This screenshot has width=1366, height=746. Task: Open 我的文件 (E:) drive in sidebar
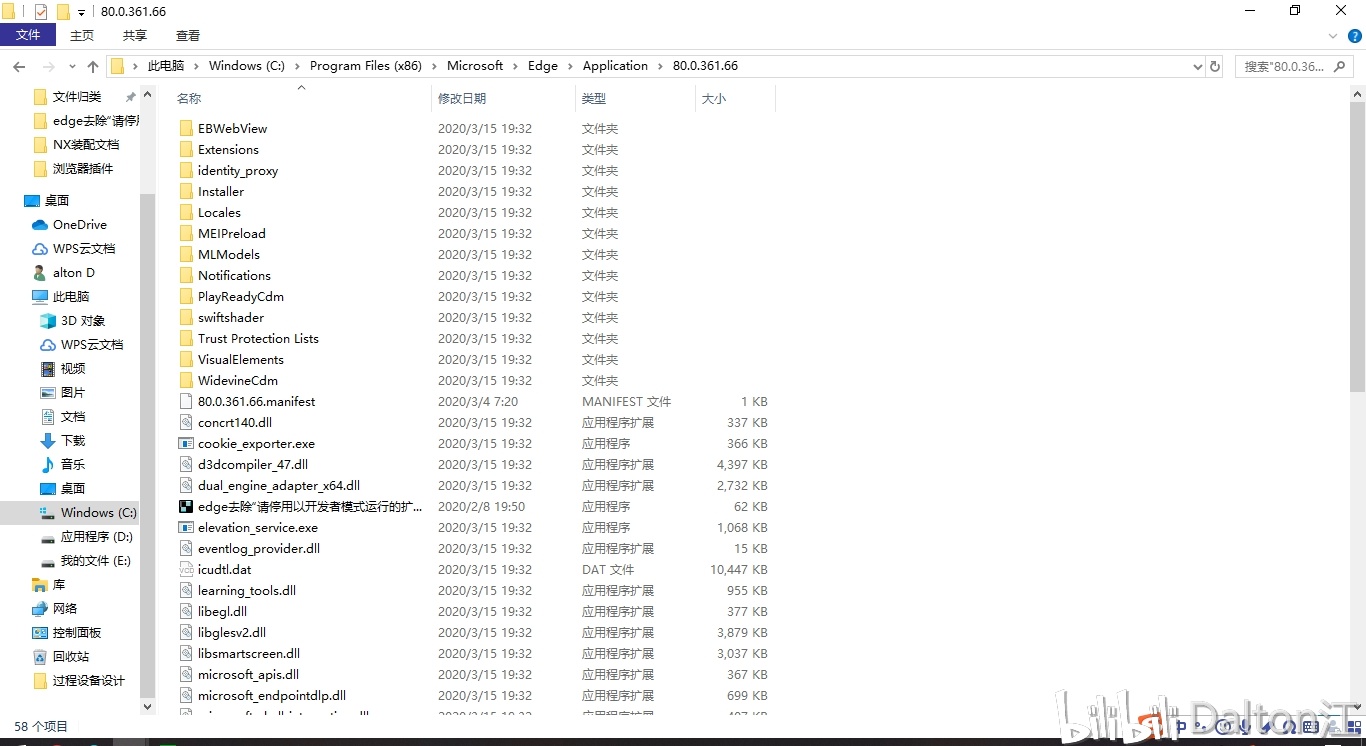[95, 560]
